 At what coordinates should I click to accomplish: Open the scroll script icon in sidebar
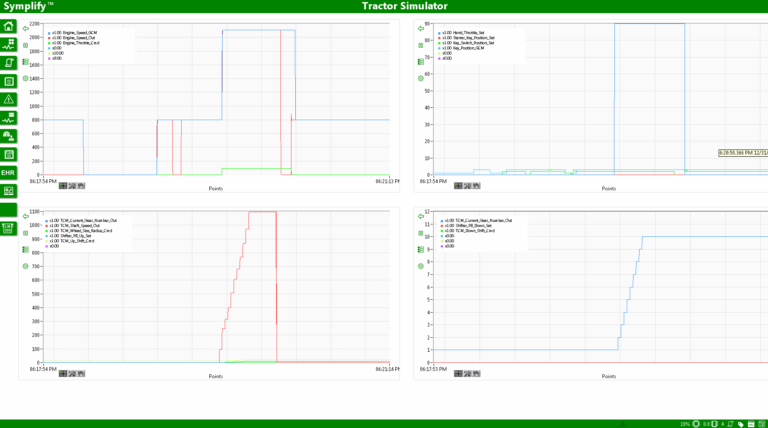click(8, 63)
